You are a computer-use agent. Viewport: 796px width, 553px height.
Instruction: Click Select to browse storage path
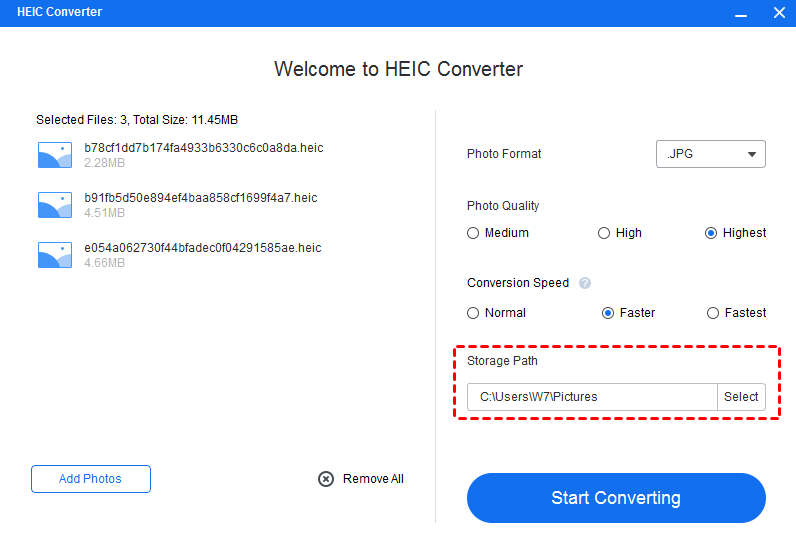tap(741, 397)
